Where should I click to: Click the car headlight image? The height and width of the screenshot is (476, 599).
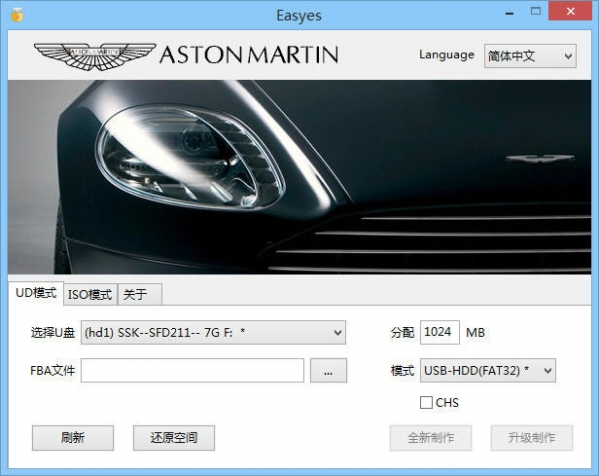[x=190, y=157]
